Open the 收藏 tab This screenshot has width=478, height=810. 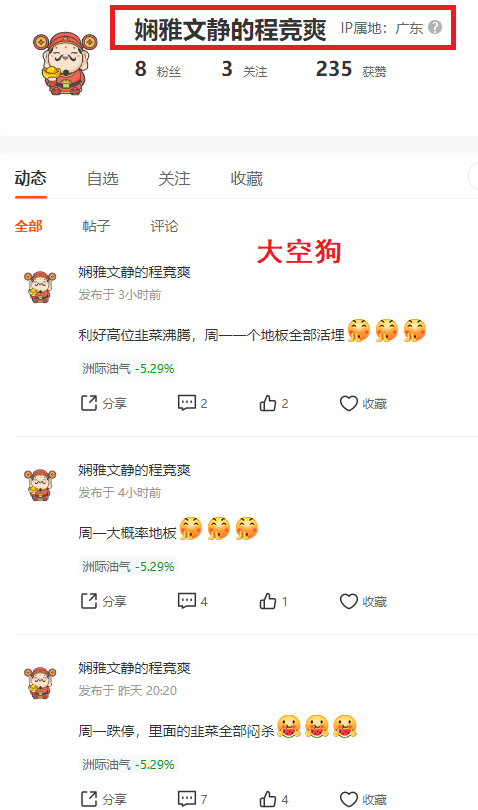(x=246, y=179)
